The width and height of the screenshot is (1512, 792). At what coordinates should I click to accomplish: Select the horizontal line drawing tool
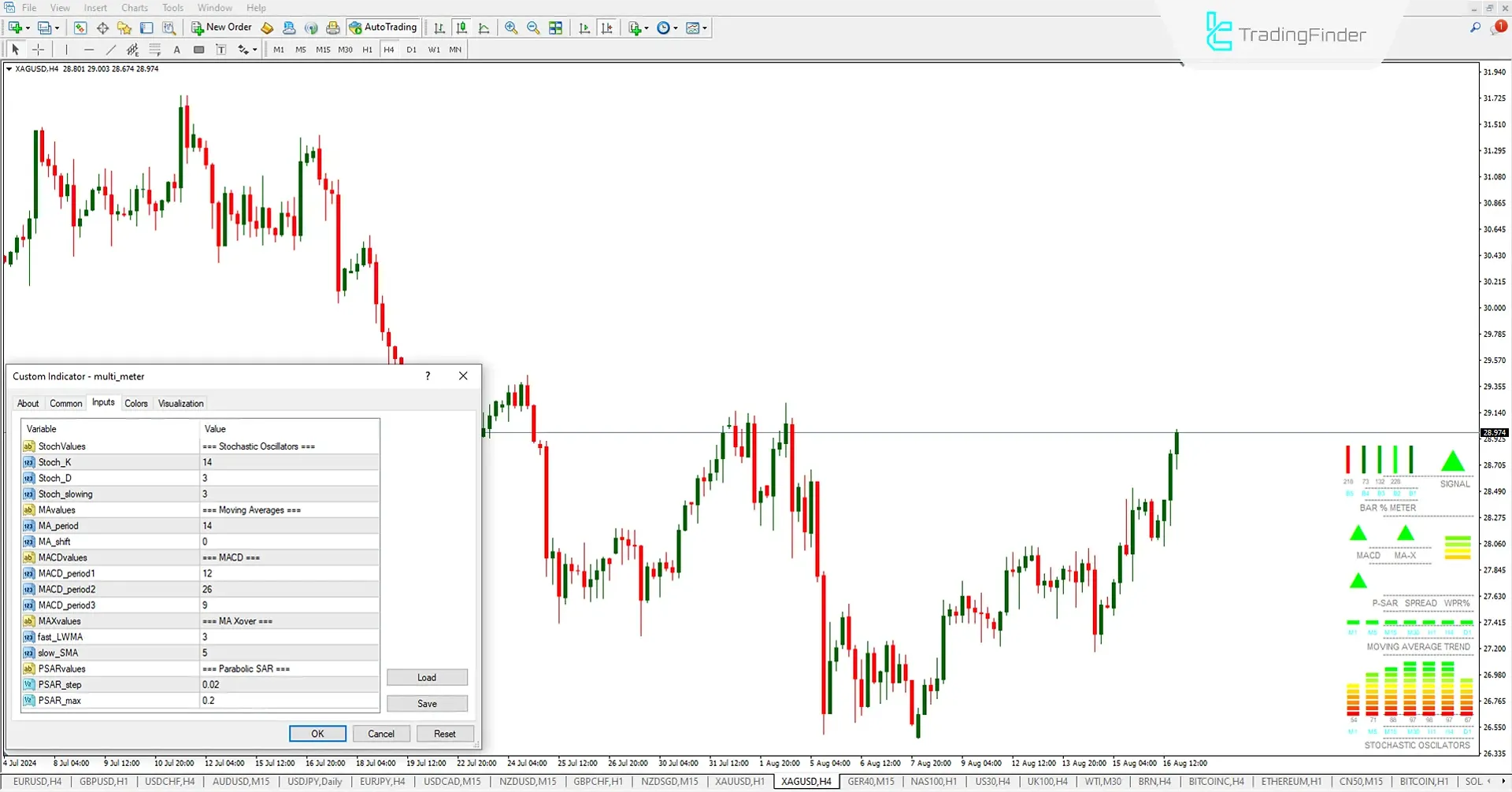[88, 50]
